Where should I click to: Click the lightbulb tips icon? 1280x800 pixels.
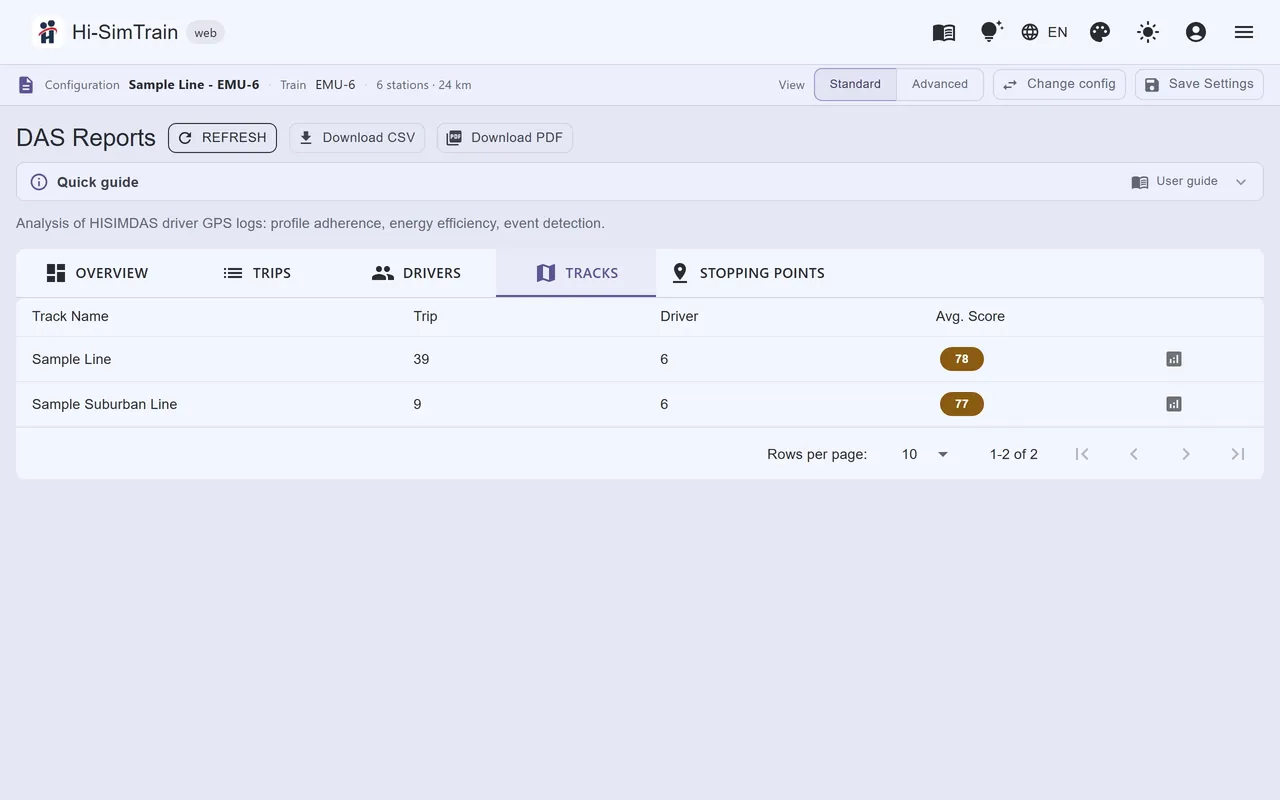tap(991, 32)
